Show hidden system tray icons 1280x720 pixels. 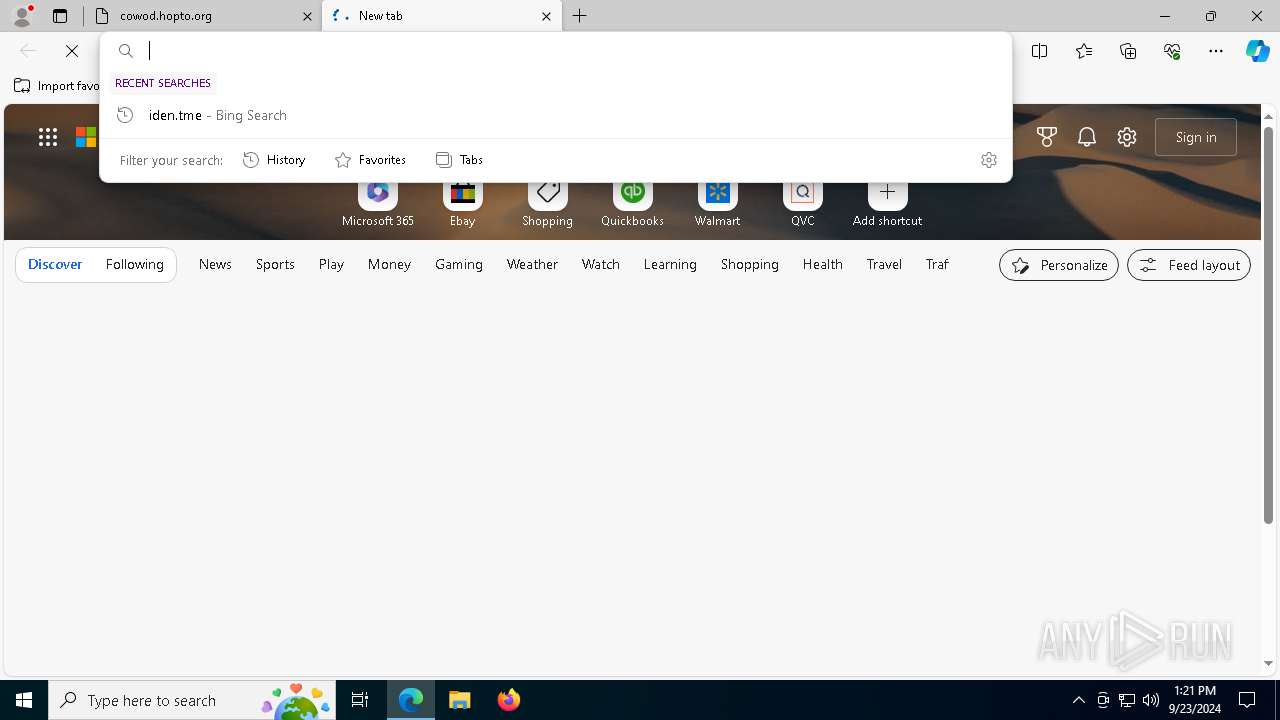1078,700
